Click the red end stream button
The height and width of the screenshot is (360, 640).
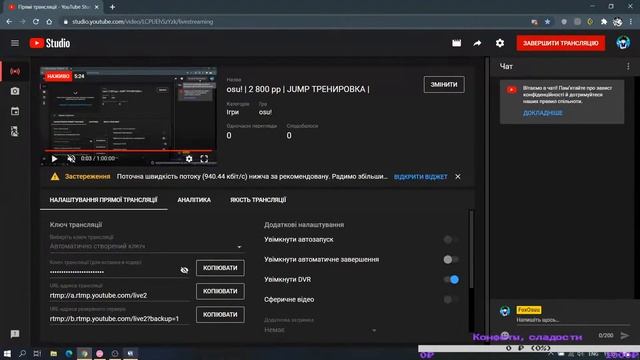pyautogui.click(x=560, y=43)
